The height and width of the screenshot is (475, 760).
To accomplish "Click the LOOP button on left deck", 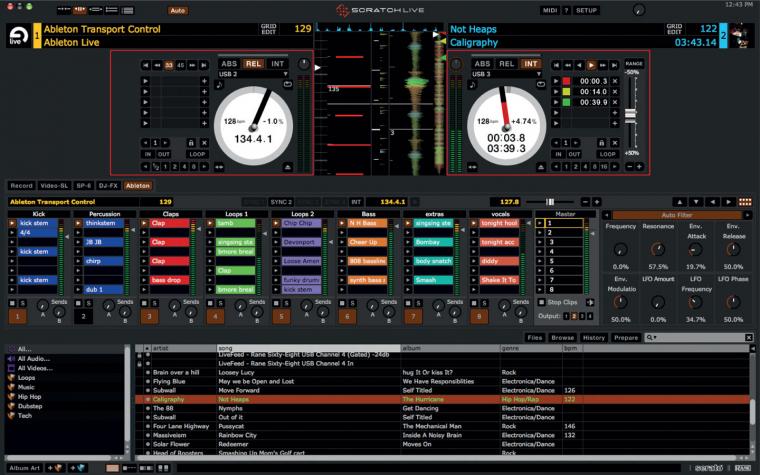I will (x=197, y=154).
